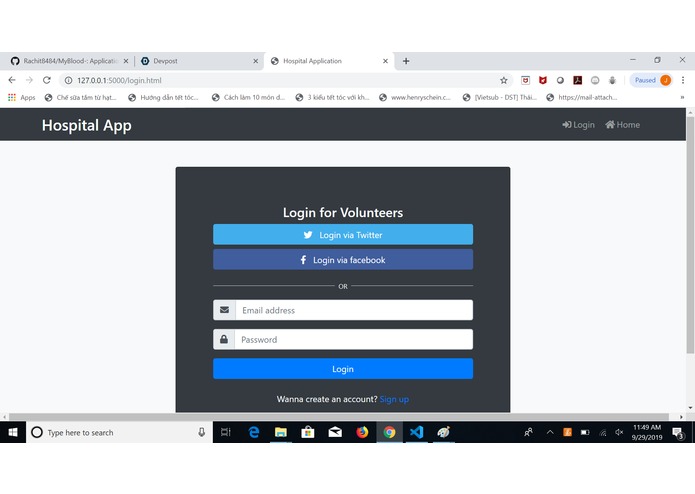Open the '3 kiểu tết tóc với kh...' bookmark

[332, 97]
